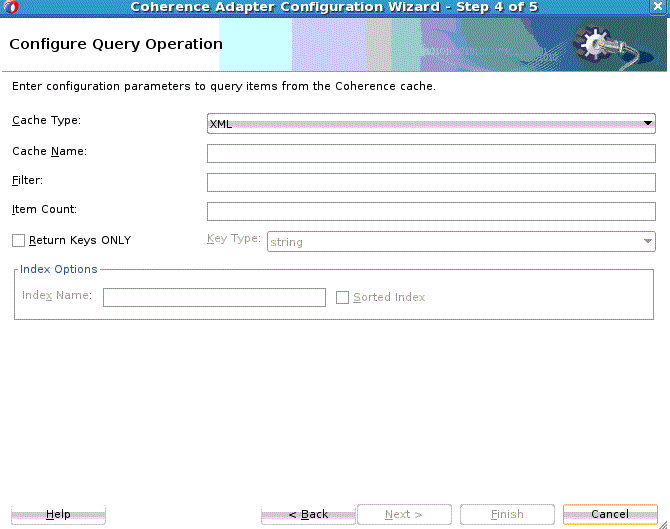
Task: Cancel the configuration wizard
Action: pos(610,514)
